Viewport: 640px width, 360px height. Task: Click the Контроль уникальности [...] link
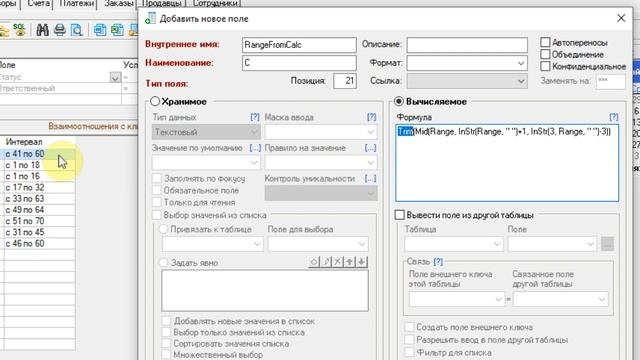370,178
